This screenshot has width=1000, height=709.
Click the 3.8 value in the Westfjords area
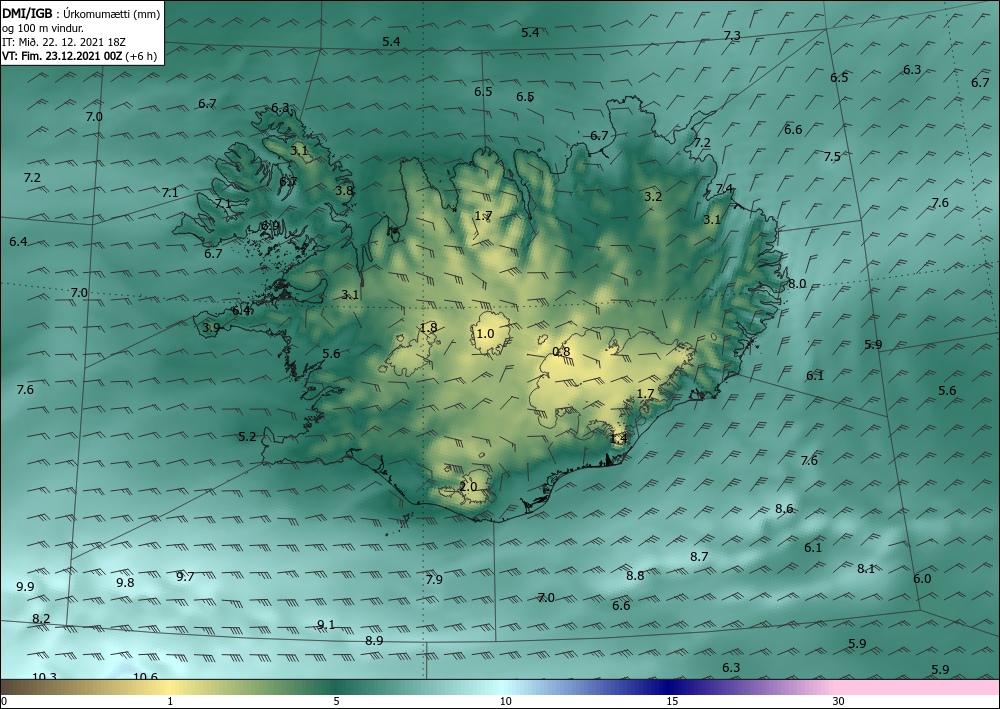point(344,190)
